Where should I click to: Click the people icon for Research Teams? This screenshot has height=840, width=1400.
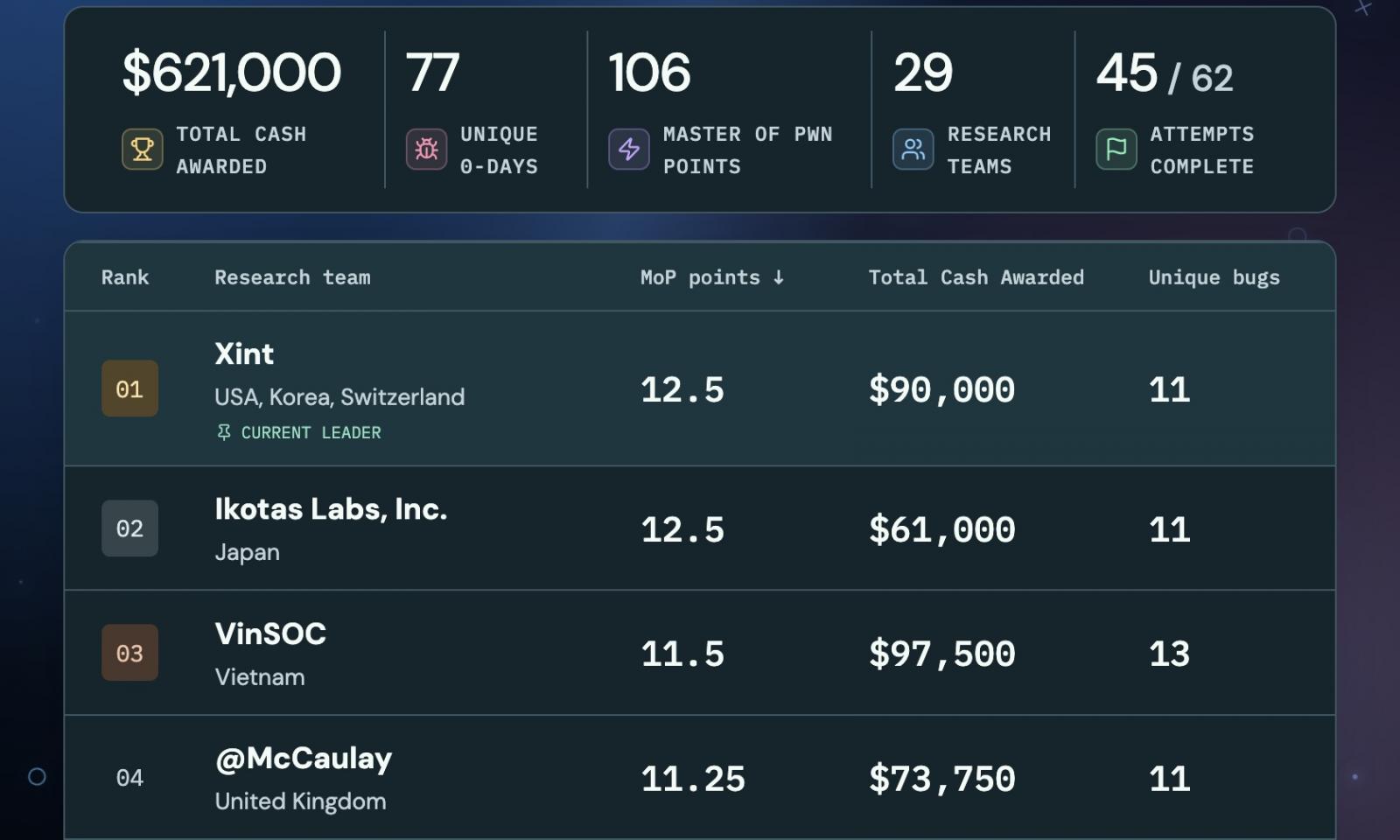(913, 150)
